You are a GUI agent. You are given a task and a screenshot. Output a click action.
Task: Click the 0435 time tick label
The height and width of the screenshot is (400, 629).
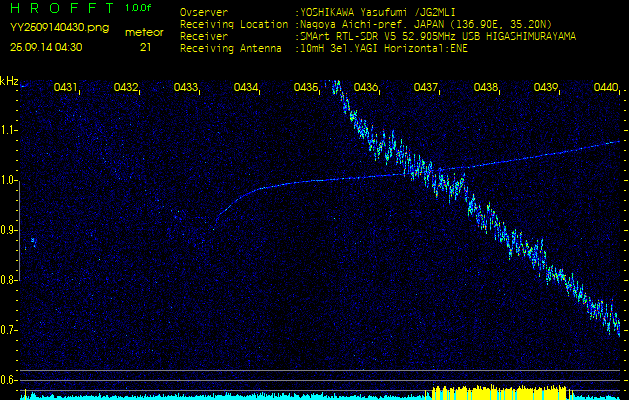click(x=306, y=88)
